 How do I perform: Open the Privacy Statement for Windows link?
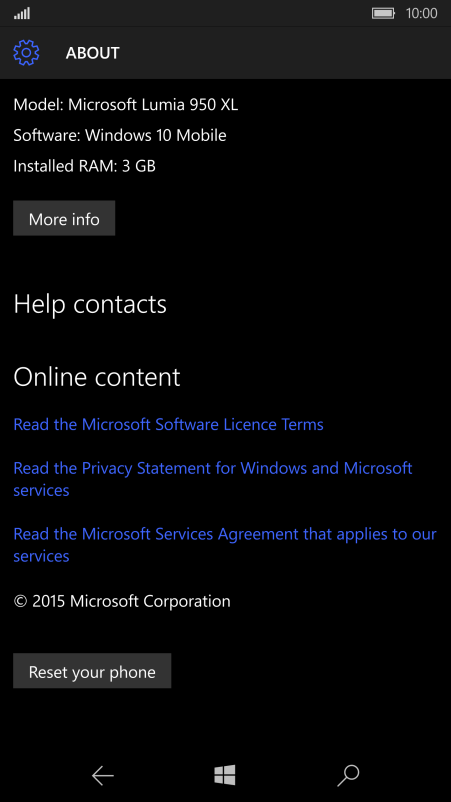pos(213,479)
